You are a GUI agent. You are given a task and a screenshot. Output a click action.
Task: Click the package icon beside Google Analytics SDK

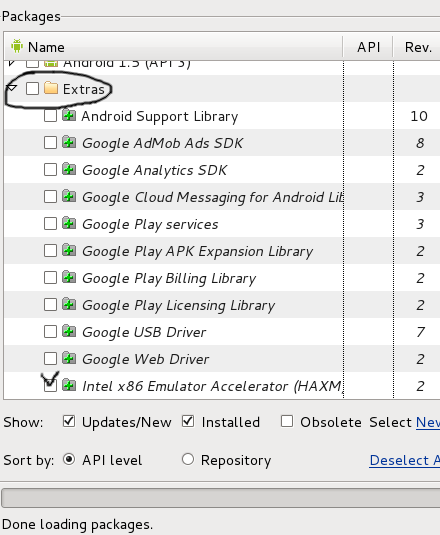69,169
